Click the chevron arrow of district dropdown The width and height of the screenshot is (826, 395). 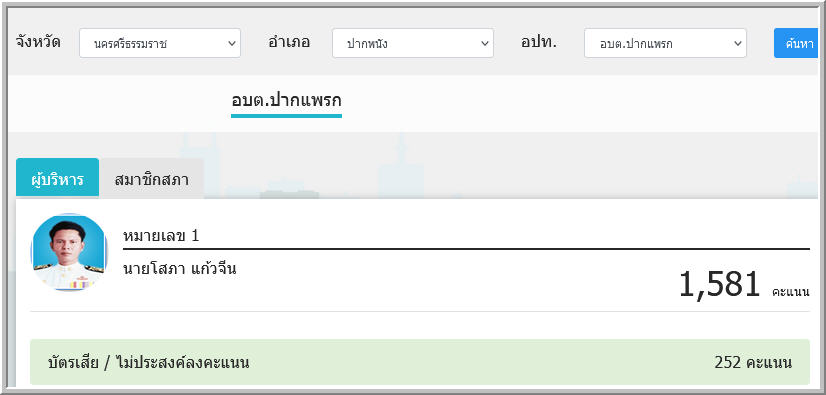tap(485, 43)
